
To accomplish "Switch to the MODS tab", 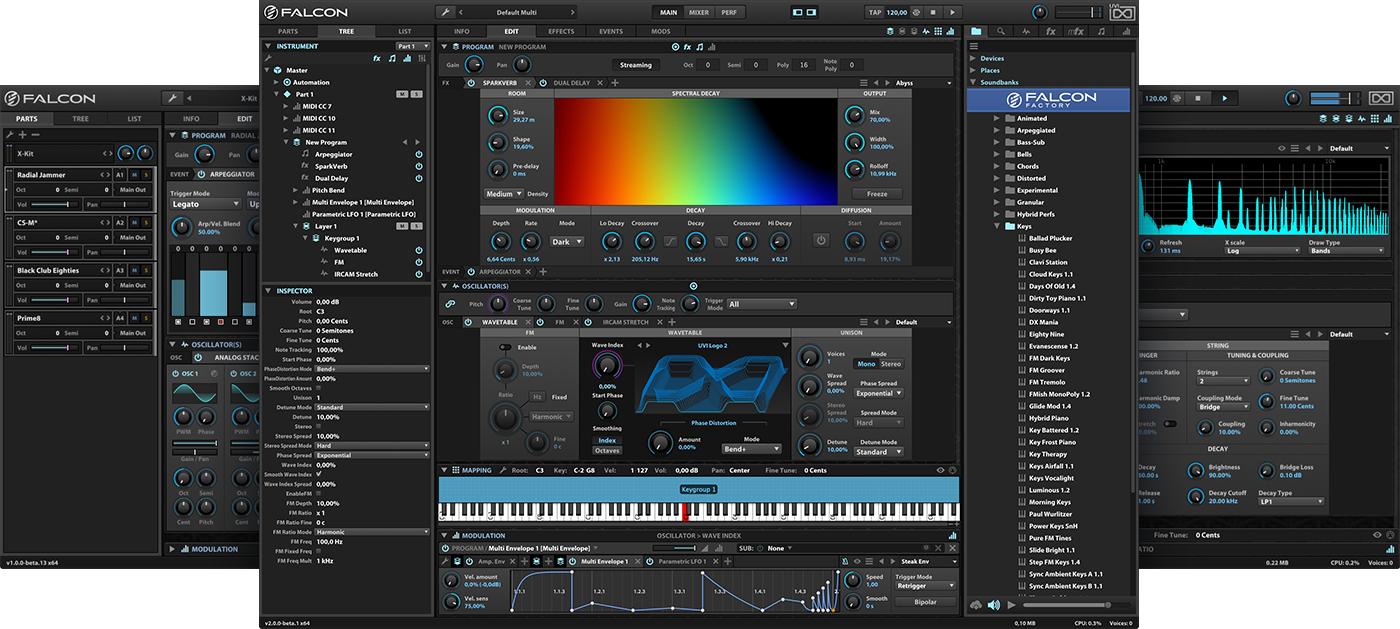I will click(x=661, y=31).
